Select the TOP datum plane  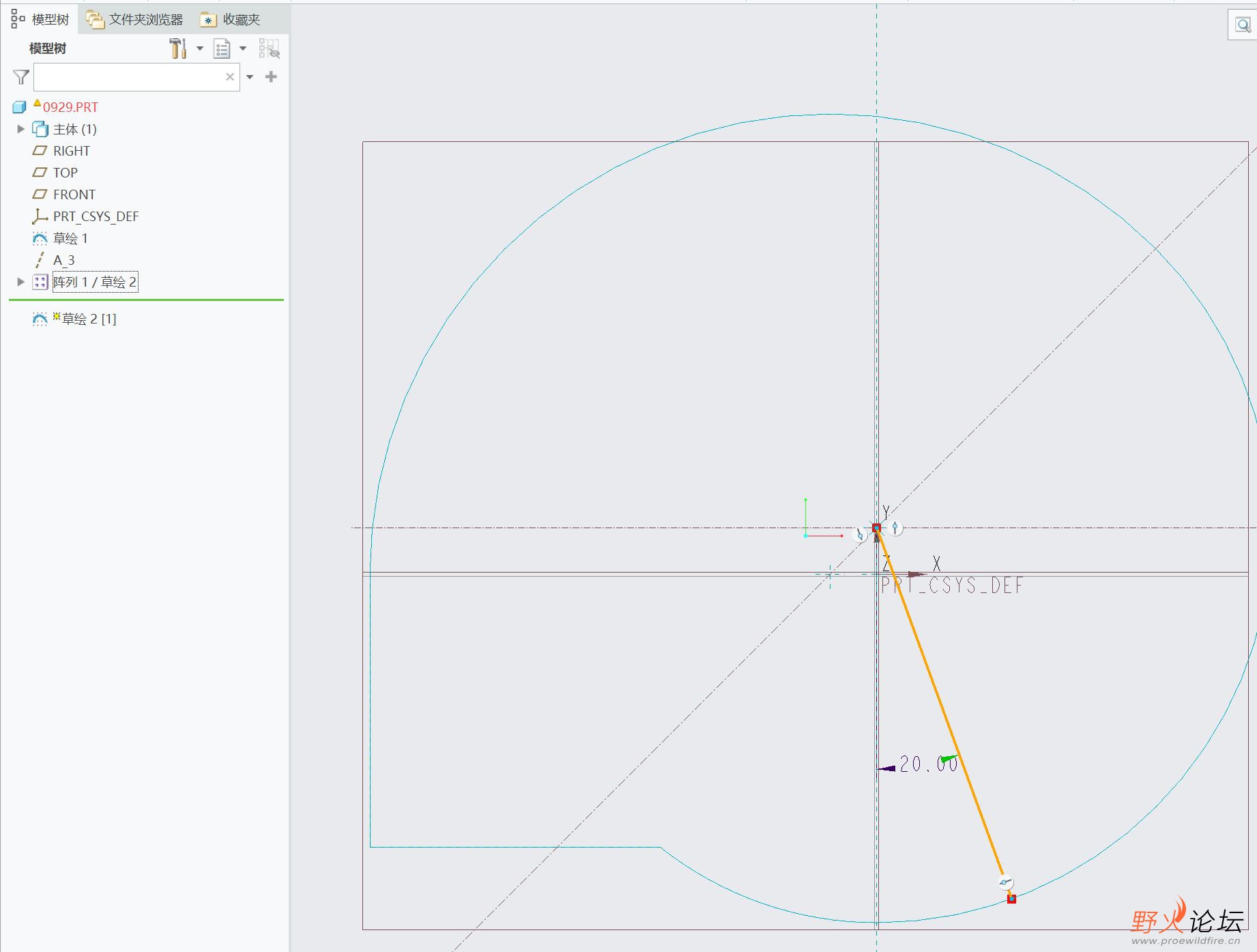pyautogui.click(x=66, y=173)
